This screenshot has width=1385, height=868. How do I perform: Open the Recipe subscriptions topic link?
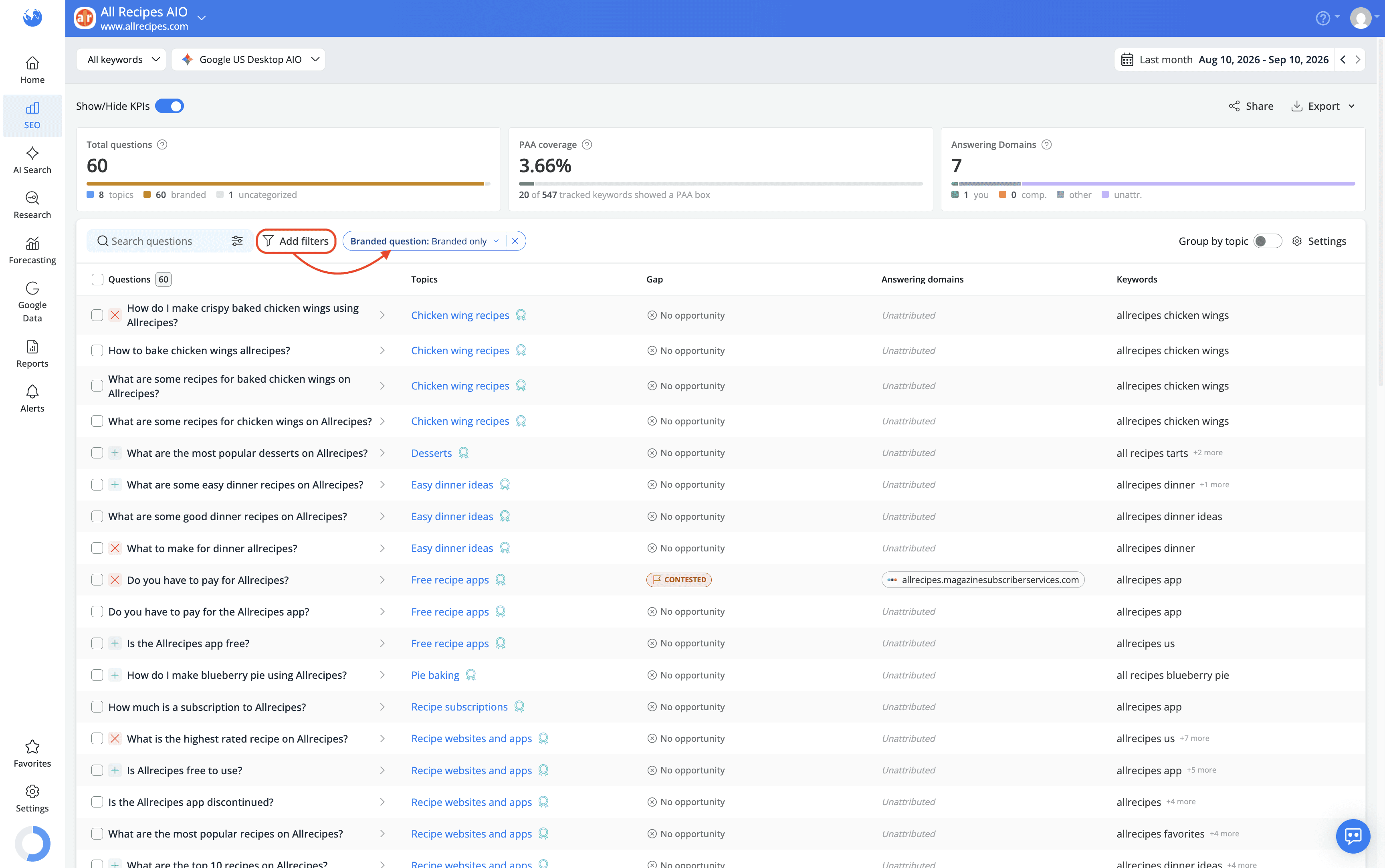coord(459,707)
